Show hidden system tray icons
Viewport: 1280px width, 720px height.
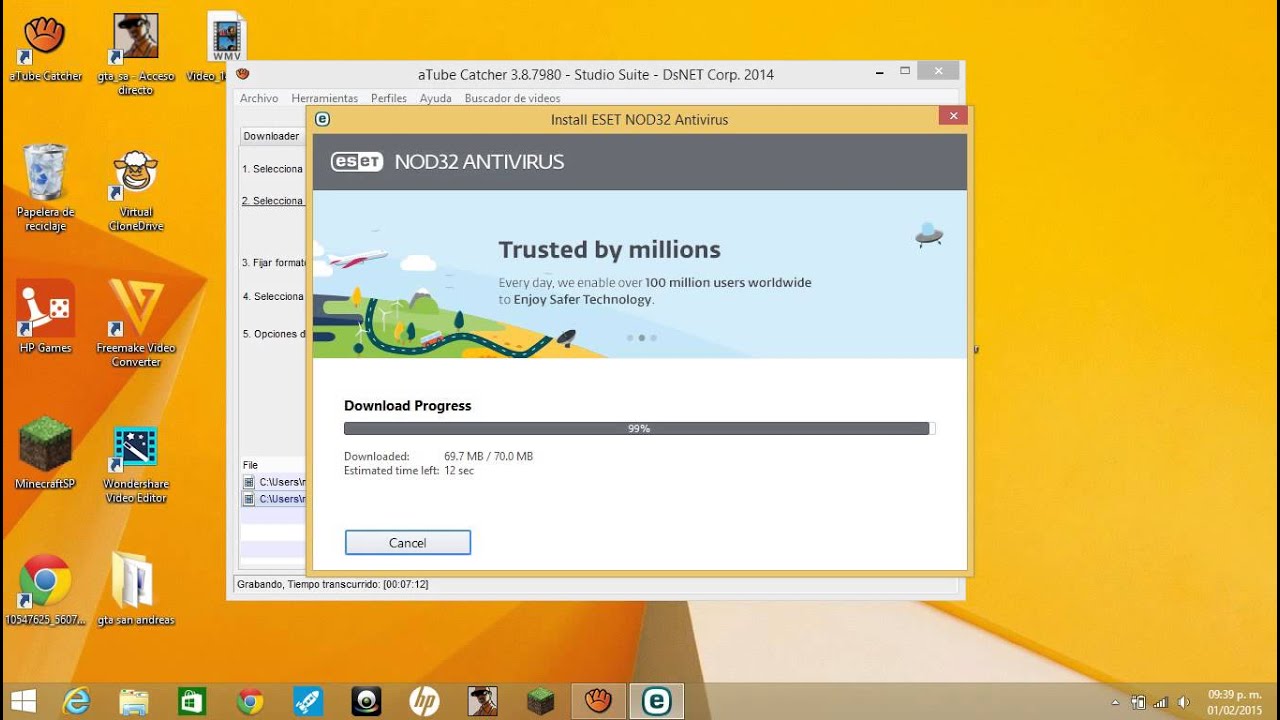click(x=1116, y=702)
